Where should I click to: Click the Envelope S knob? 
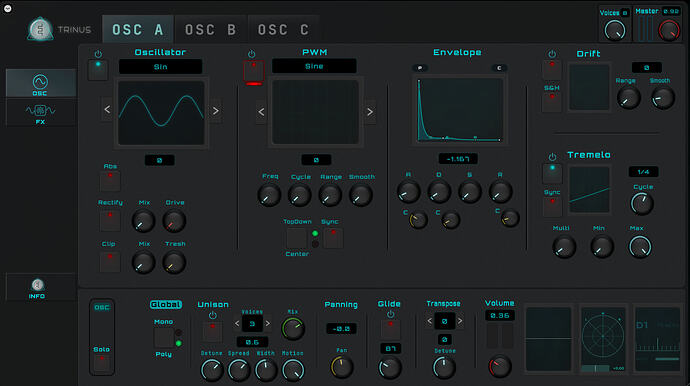point(470,191)
